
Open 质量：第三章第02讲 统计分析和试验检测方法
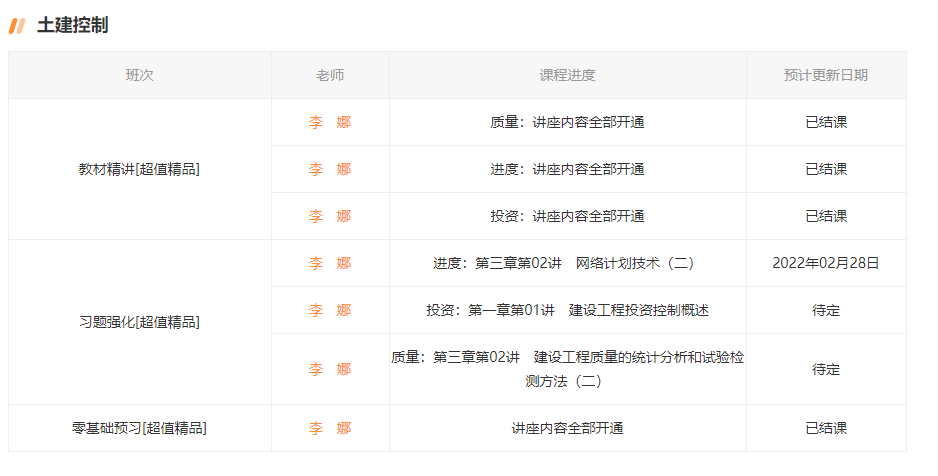[567, 368]
